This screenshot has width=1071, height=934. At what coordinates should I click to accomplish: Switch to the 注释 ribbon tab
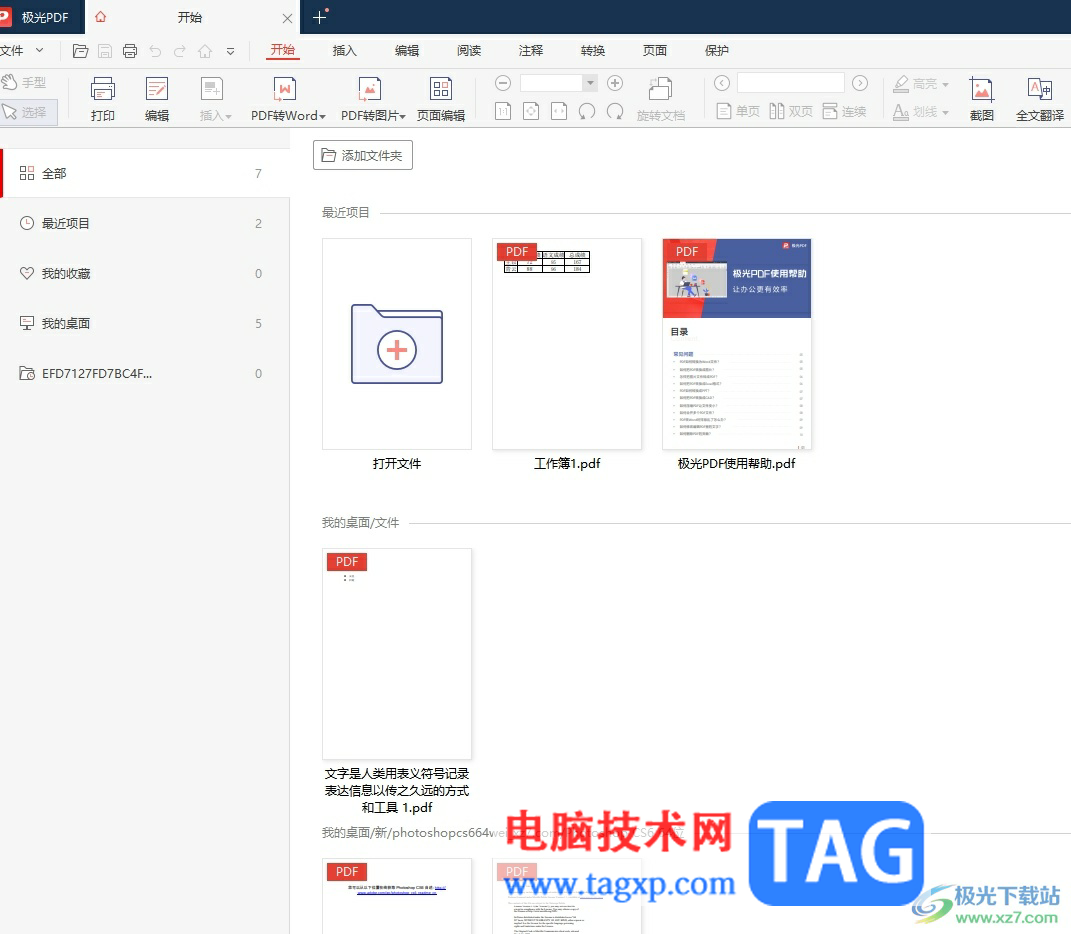pos(531,51)
